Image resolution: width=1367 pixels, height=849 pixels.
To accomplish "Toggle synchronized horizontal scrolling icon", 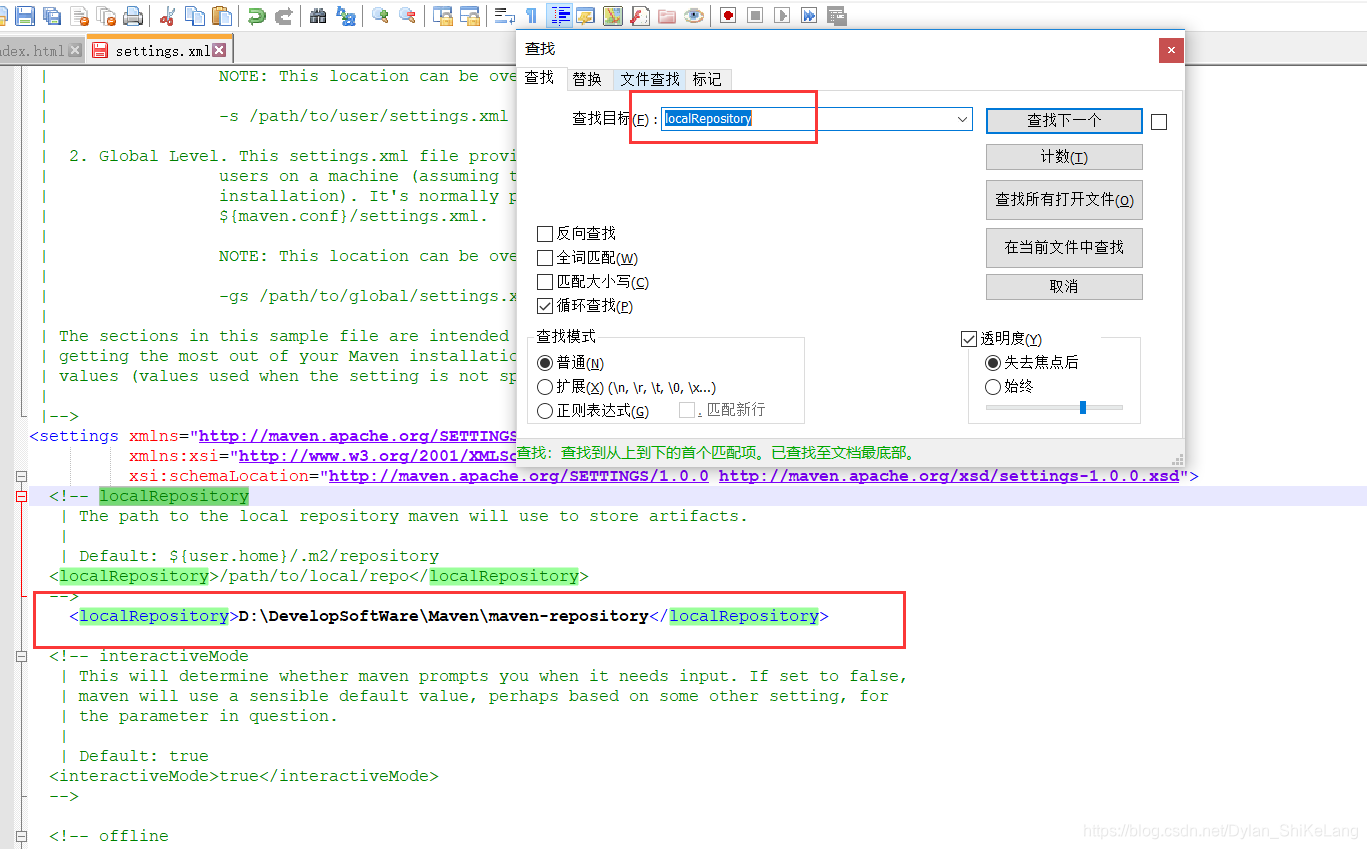I will (x=469, y=16).
